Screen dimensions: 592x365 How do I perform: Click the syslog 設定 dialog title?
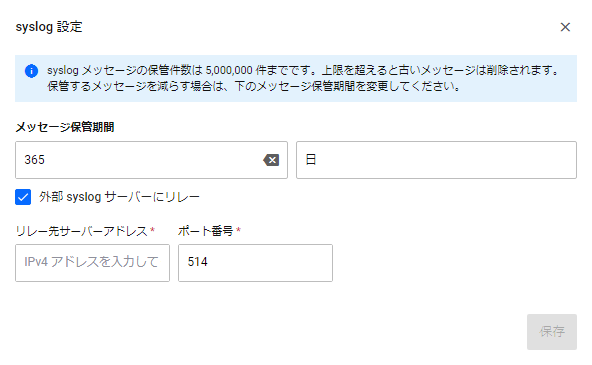click(49, 27)
